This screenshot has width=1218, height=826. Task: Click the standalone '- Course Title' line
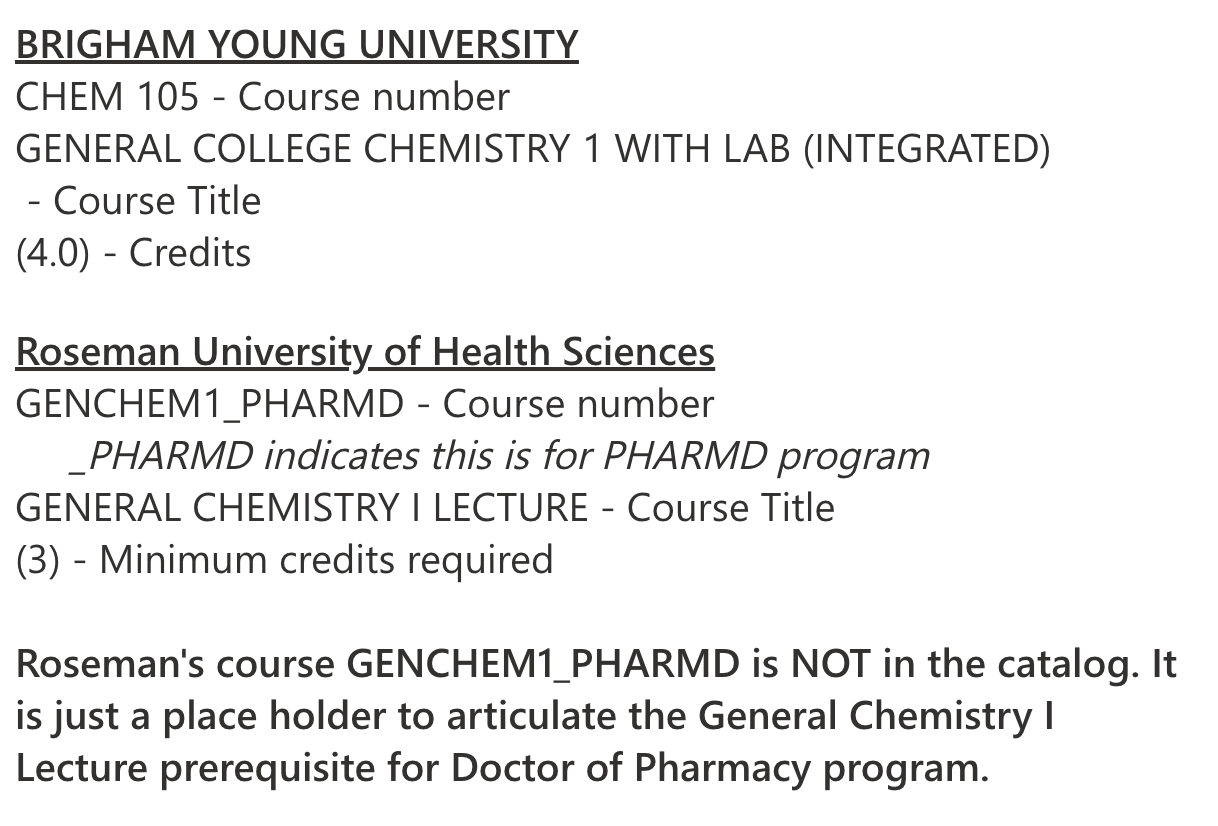click(144, 201)
